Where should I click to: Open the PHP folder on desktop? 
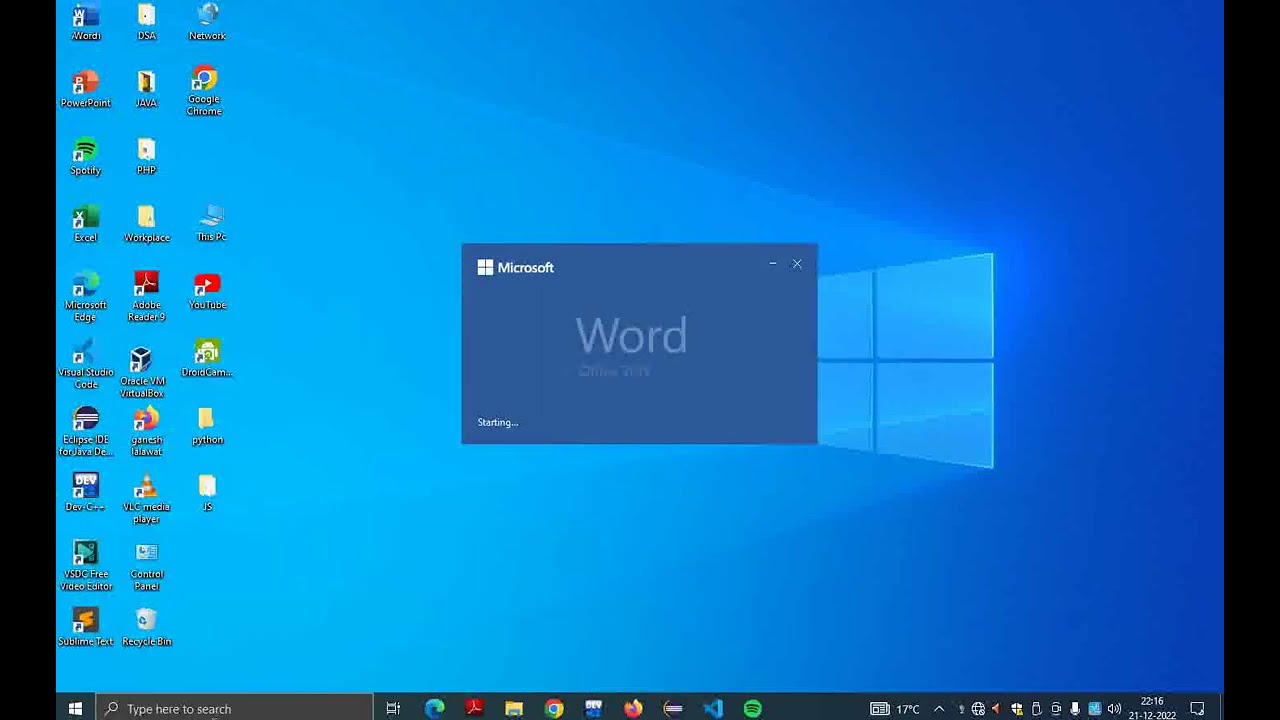click(146, 156)
